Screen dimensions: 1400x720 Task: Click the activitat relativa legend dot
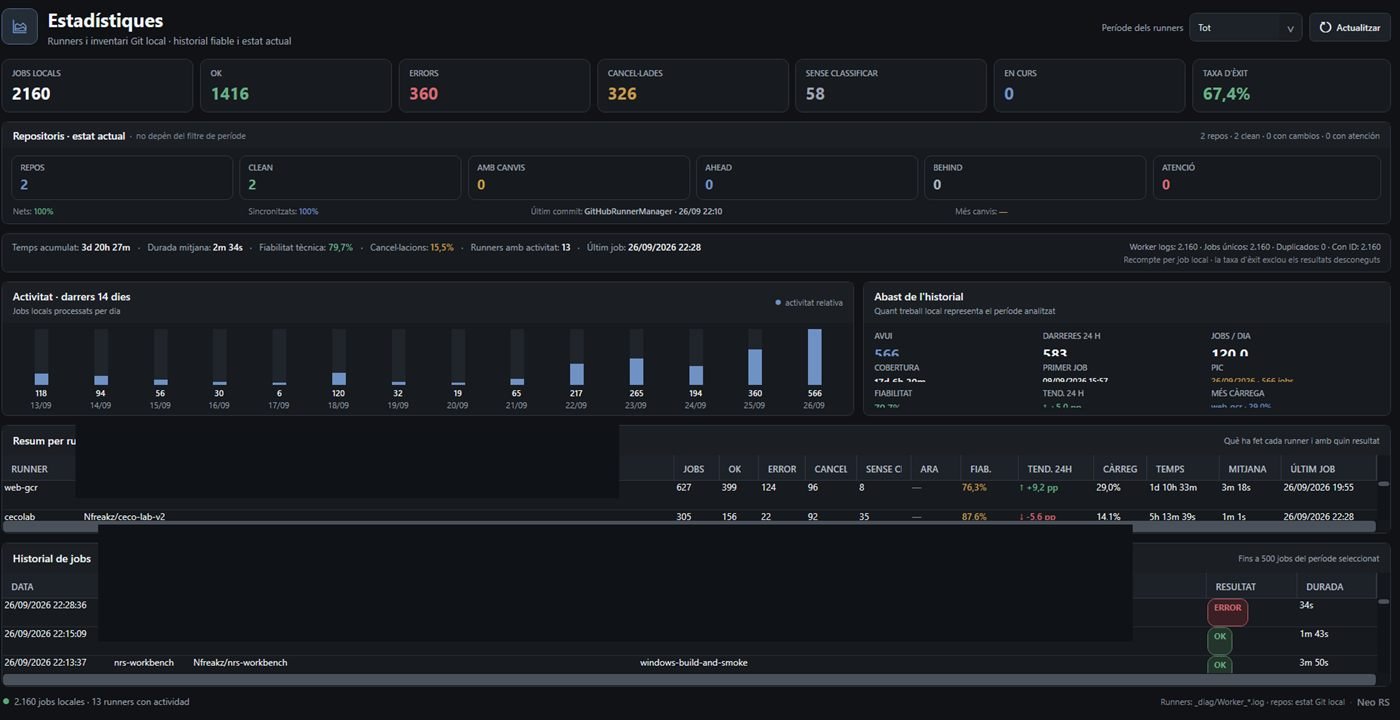778,302
